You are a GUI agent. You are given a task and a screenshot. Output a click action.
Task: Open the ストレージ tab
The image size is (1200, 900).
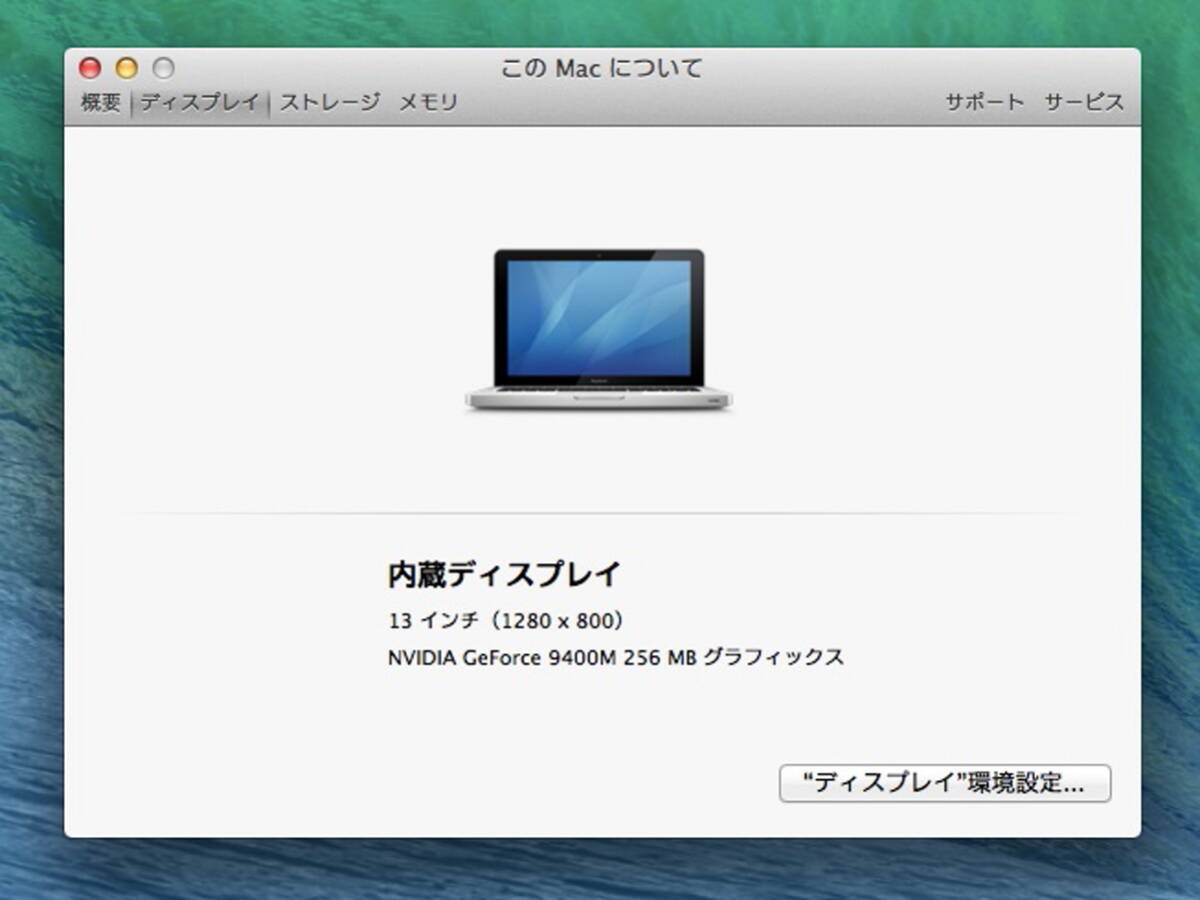pos(330,102)
